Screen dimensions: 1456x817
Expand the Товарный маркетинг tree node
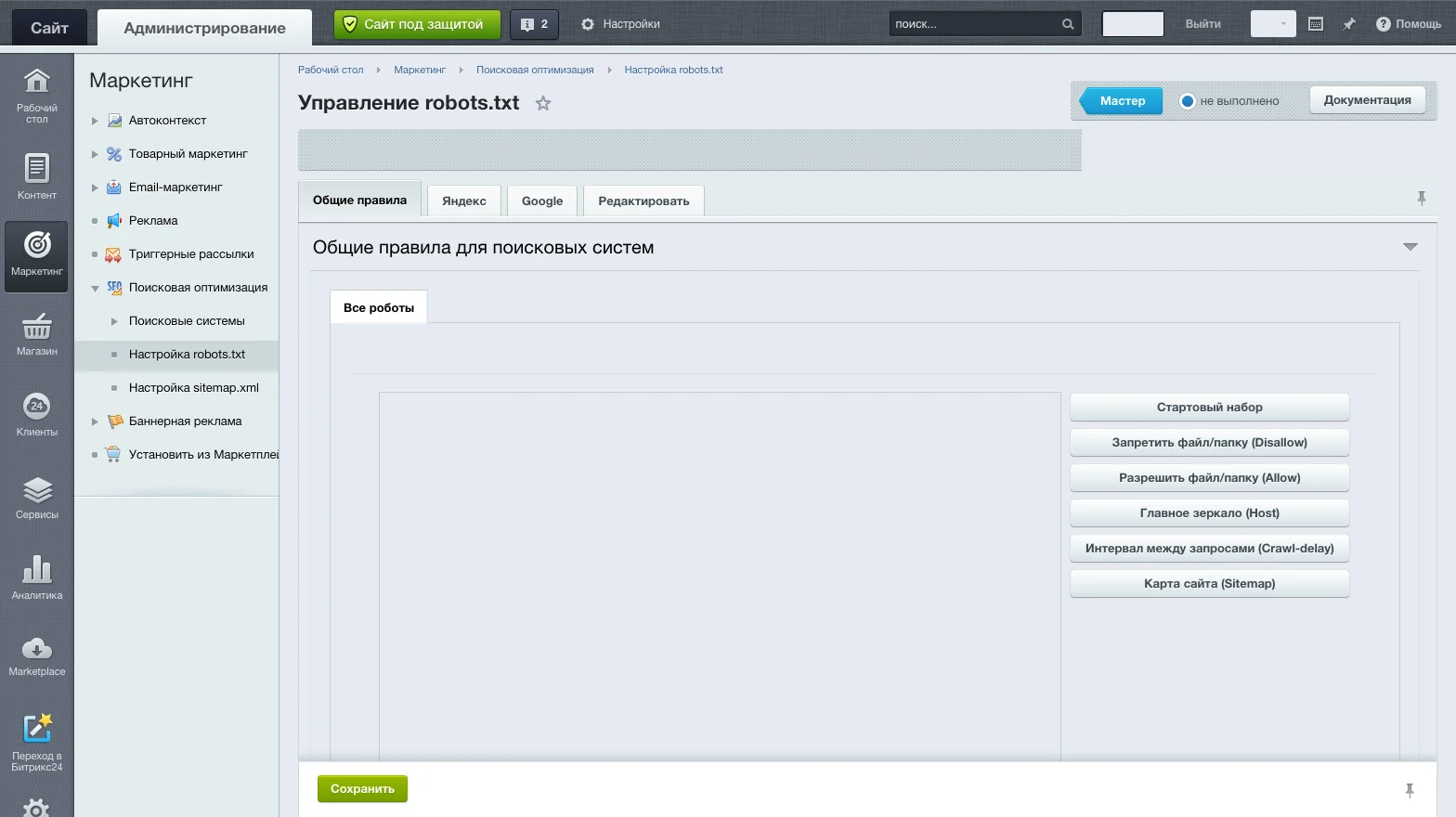click(x=95, y=154)
